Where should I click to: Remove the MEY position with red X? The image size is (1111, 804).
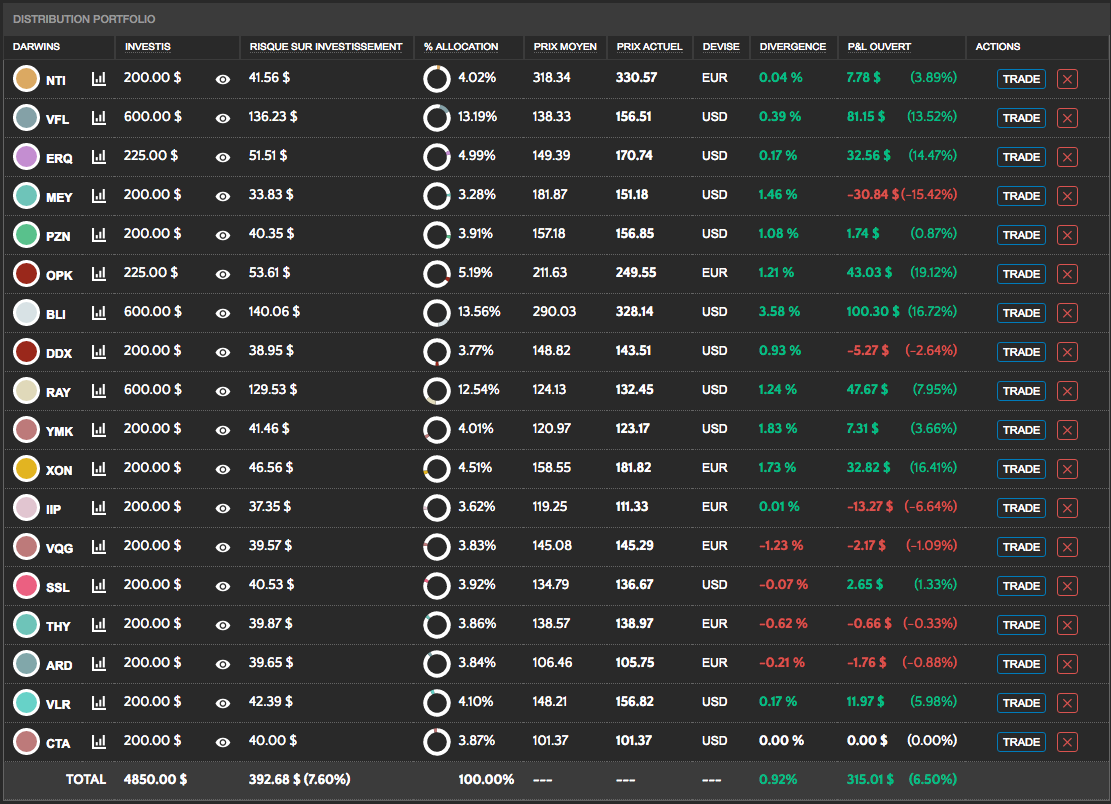point(1067,196)
